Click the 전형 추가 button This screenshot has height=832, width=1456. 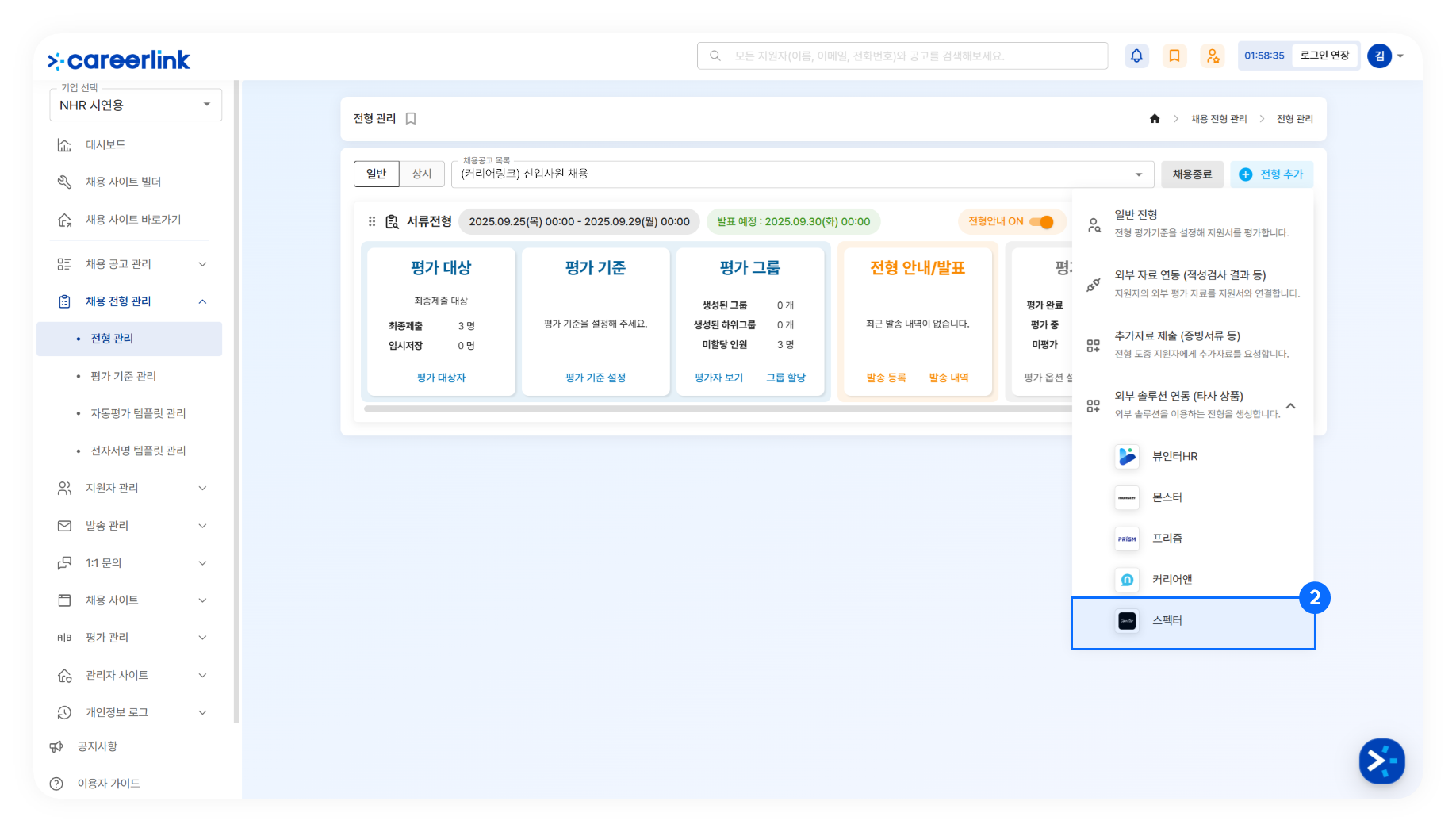[1271, 174]
